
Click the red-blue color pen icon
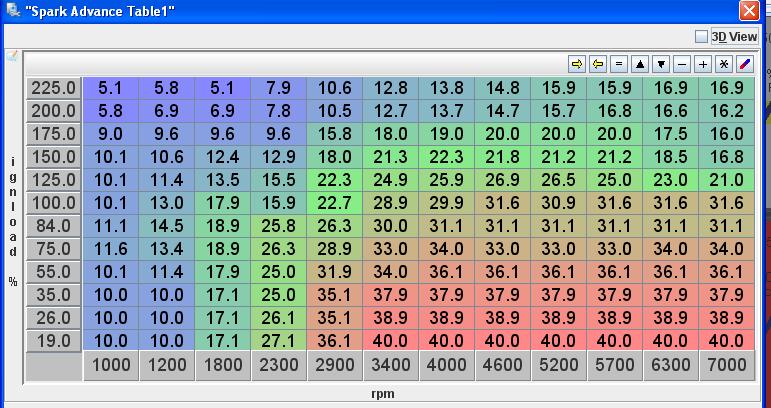745,63
